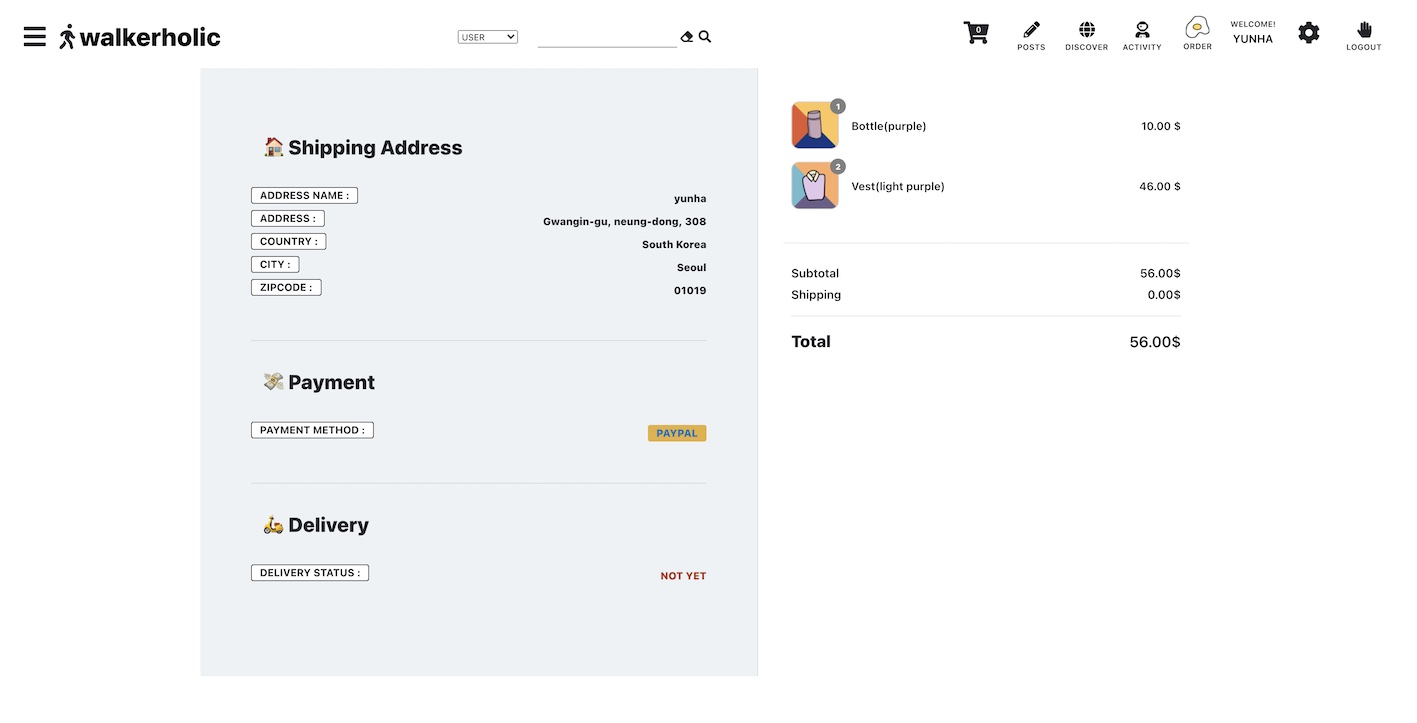Go to Posts via pencil icon

[x=1031, y=36]
